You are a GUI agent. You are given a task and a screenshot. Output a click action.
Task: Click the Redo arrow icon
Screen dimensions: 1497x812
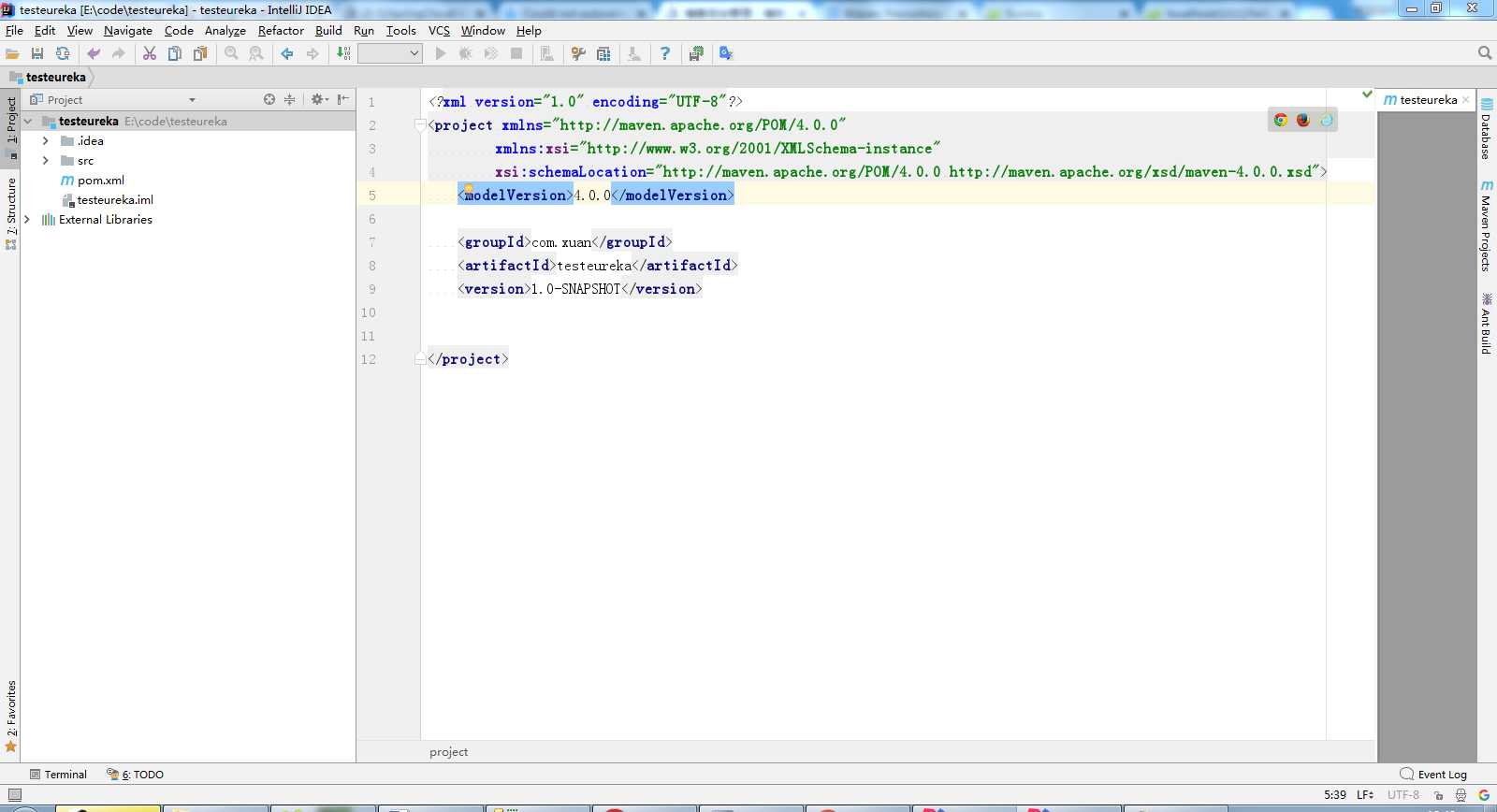[x=118, y=53]
